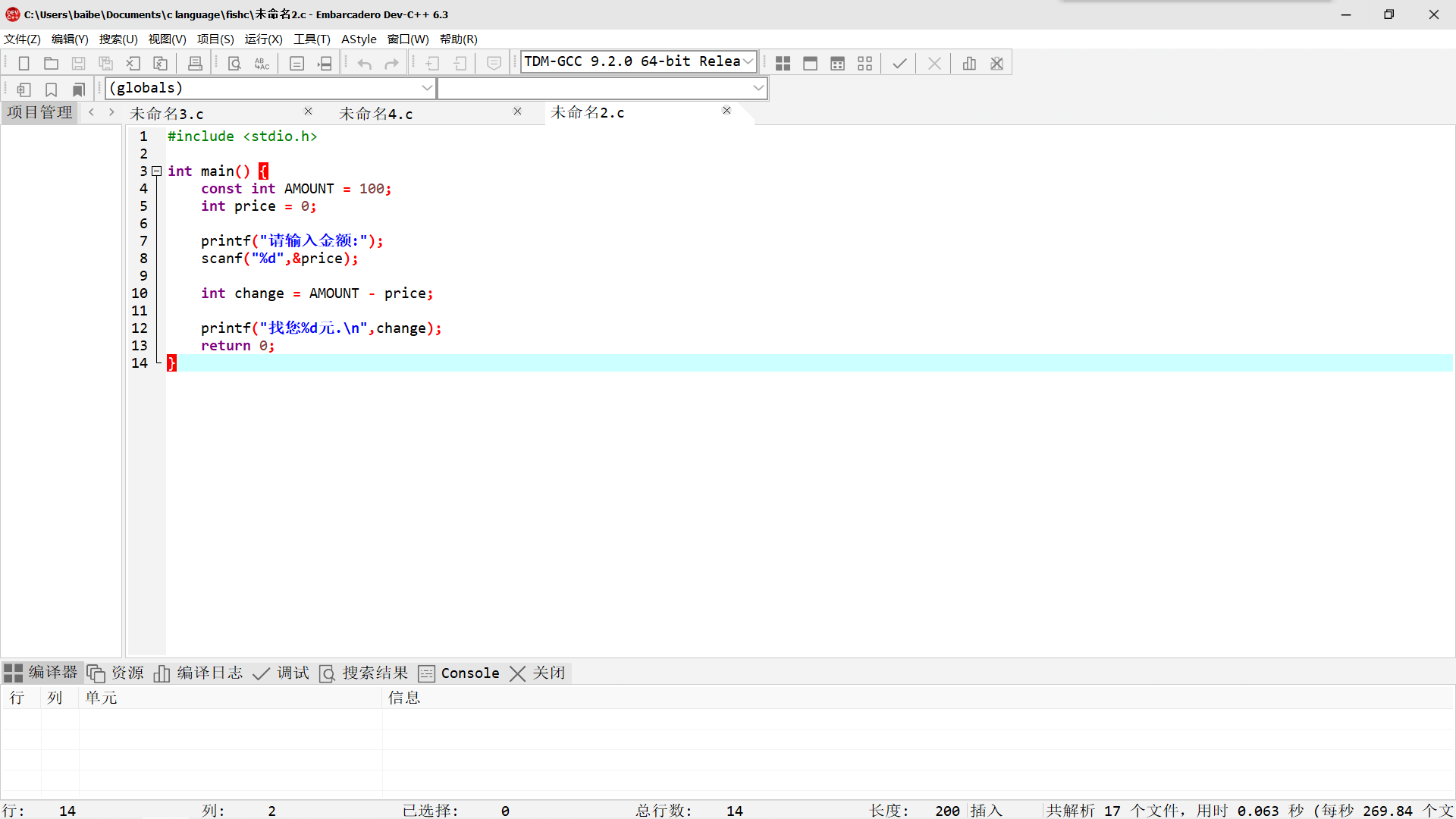This screenshot has height=819, width=1456.
Task: Open the 视图(V) menu
Action: [x=167, y=39]
